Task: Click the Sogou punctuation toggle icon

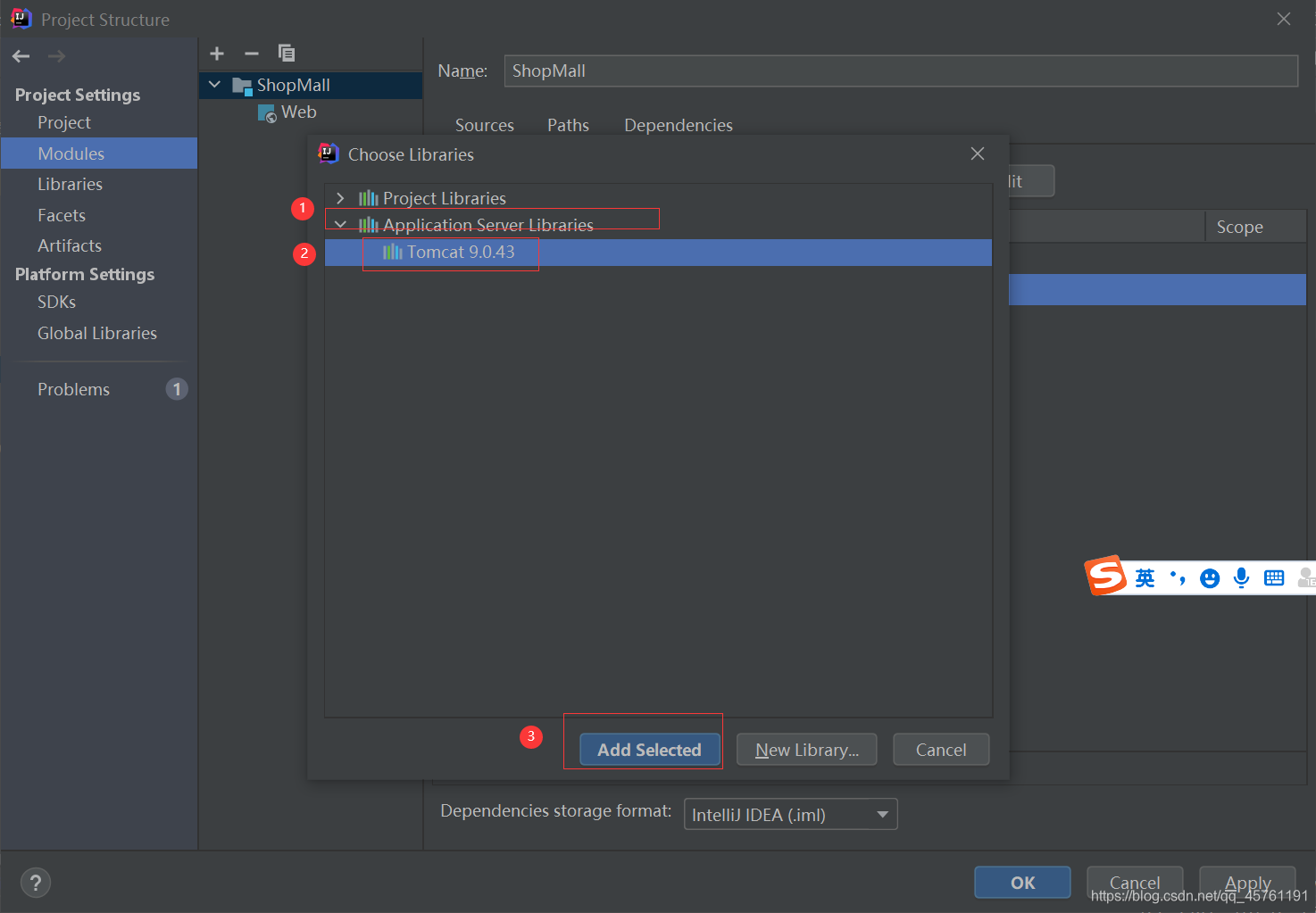Action: point(1178,578)
